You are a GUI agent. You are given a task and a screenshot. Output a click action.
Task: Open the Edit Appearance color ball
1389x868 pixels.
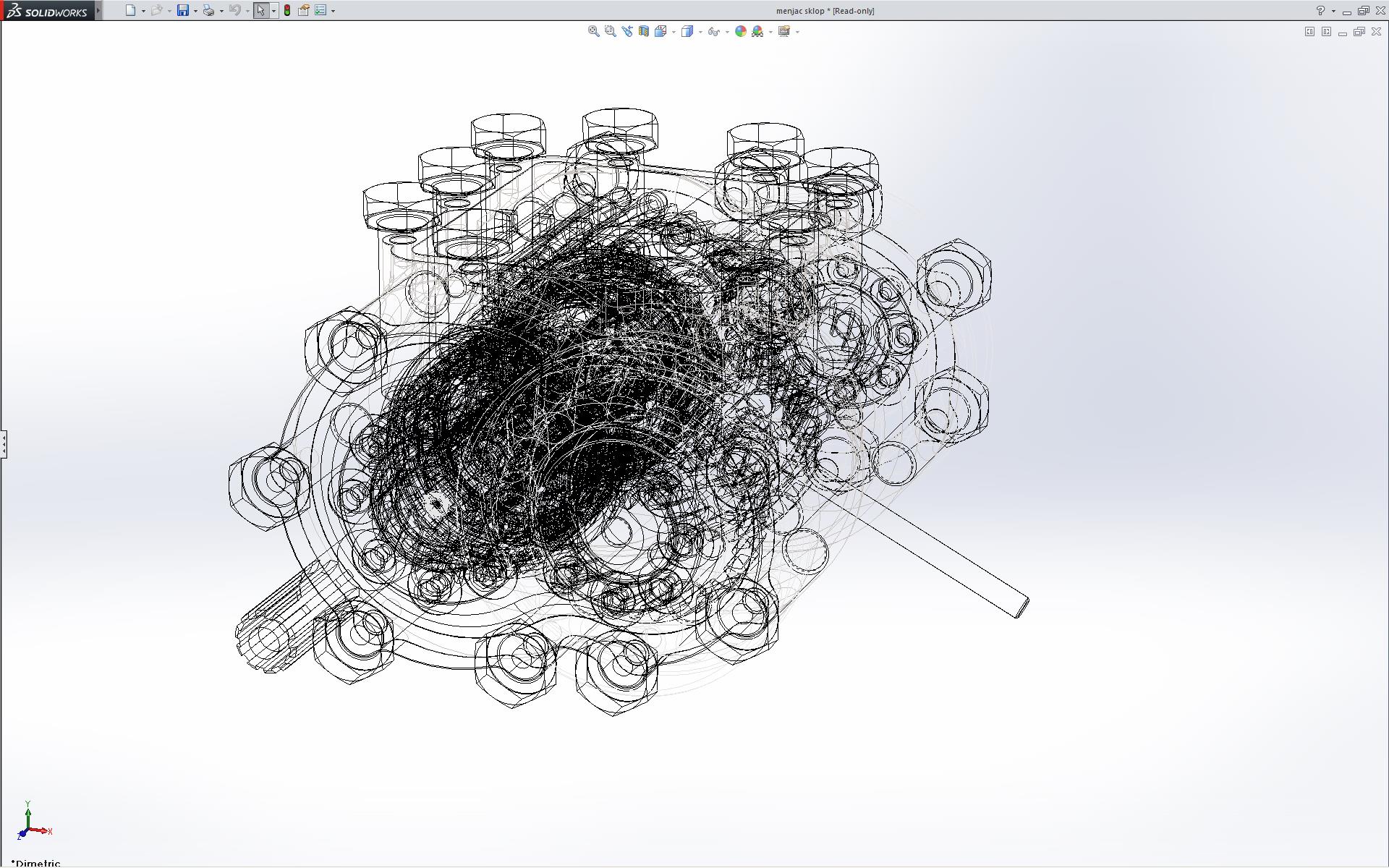(740, 31)
